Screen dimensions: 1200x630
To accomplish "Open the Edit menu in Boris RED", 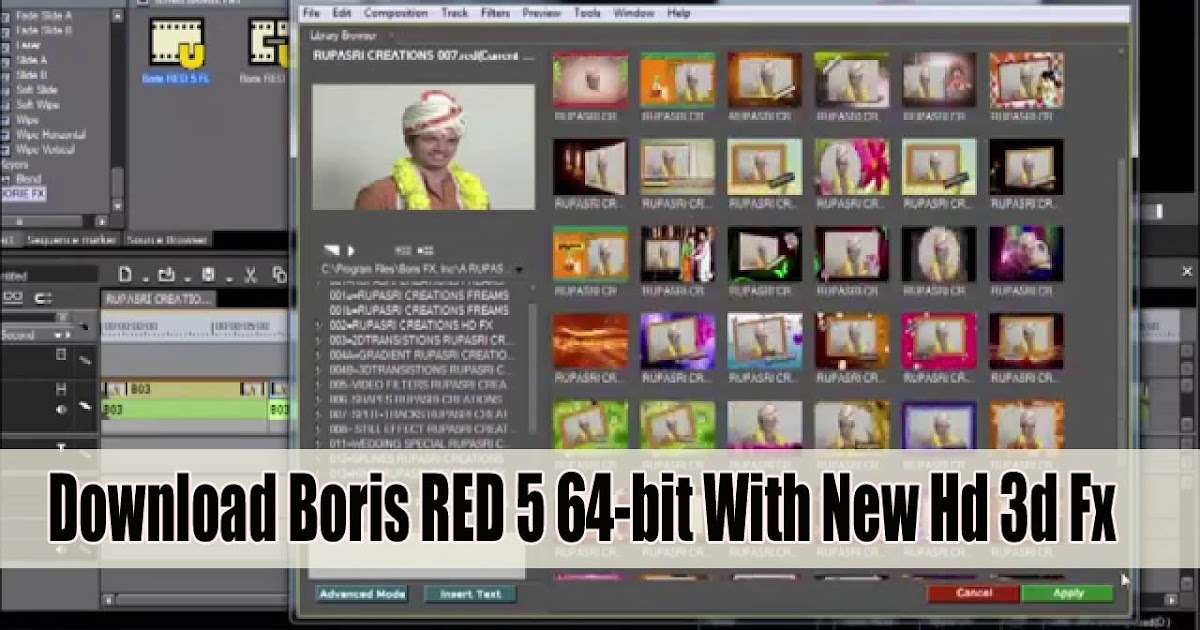I will pyautogui.click(x=342, y=13).
